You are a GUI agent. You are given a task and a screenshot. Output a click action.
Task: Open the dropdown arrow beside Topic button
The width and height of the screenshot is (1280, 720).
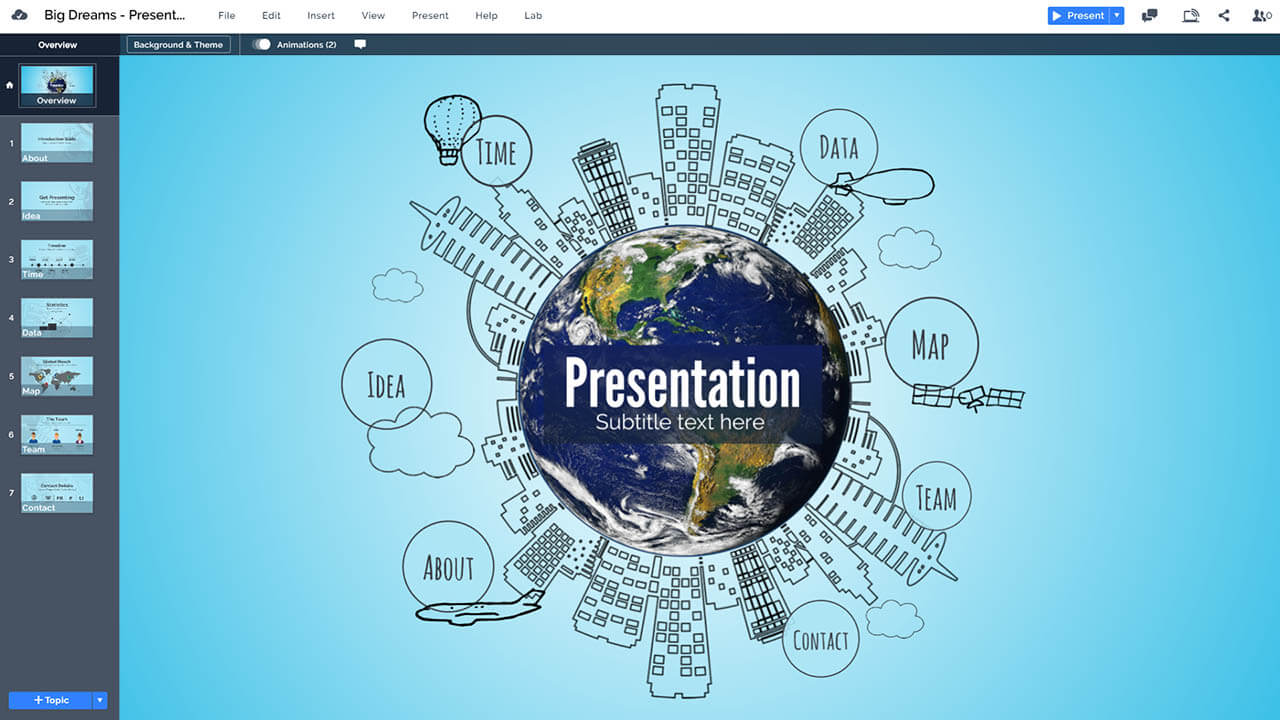point(100,700)
